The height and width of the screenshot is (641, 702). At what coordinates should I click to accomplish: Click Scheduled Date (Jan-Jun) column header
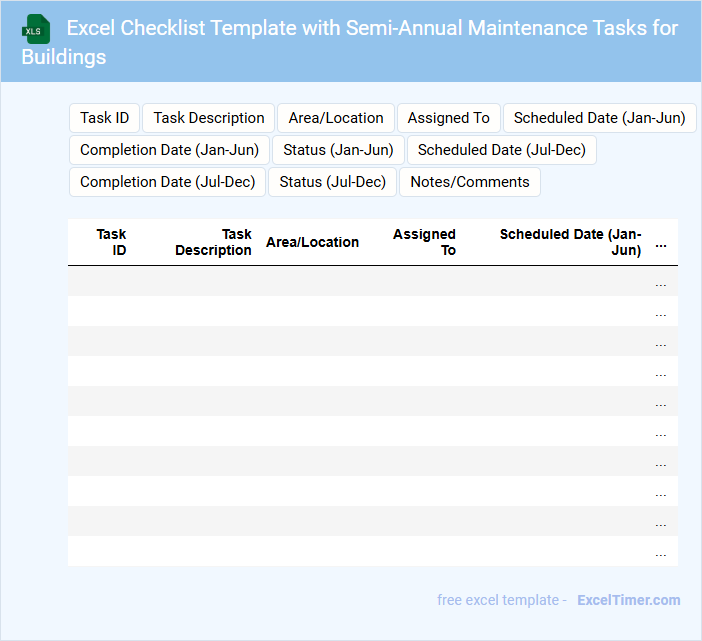pyautogui.click(x=570, y=242)
